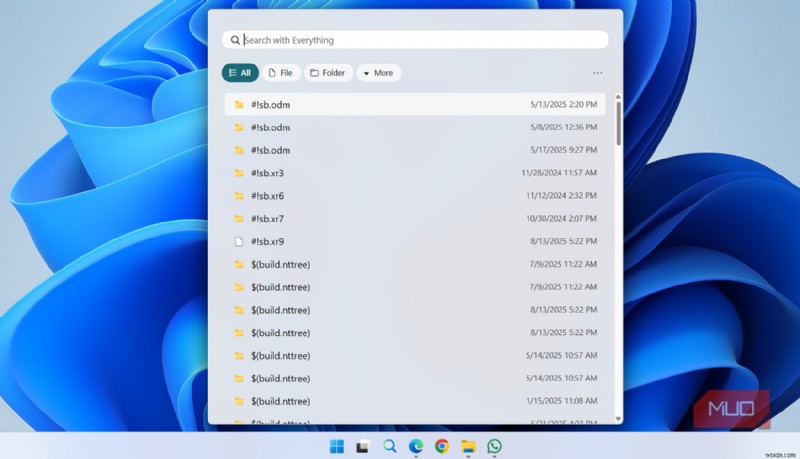Click the magnifier icon in the search bar
Viewport: 800px width, 459px height.
click(235, 40)
